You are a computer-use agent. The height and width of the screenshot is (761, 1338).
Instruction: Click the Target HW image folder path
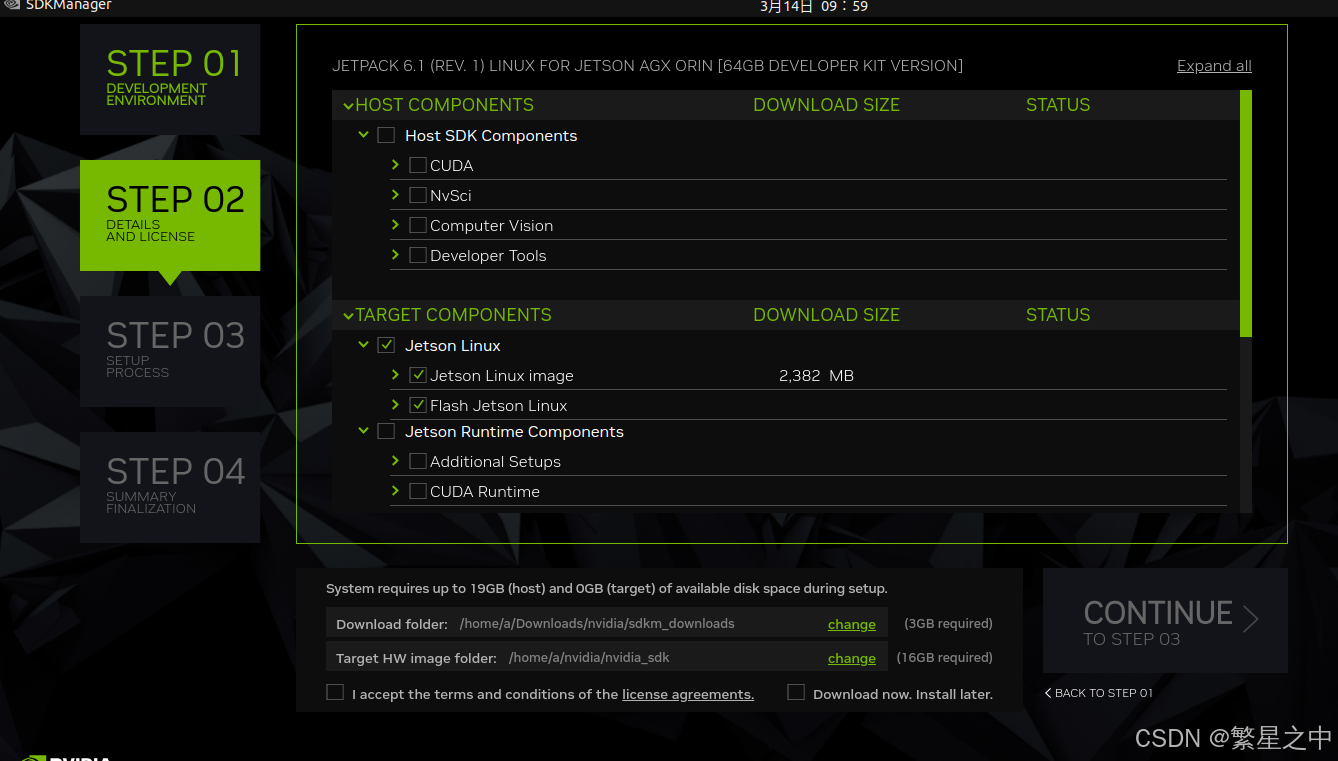coord(607,658)
